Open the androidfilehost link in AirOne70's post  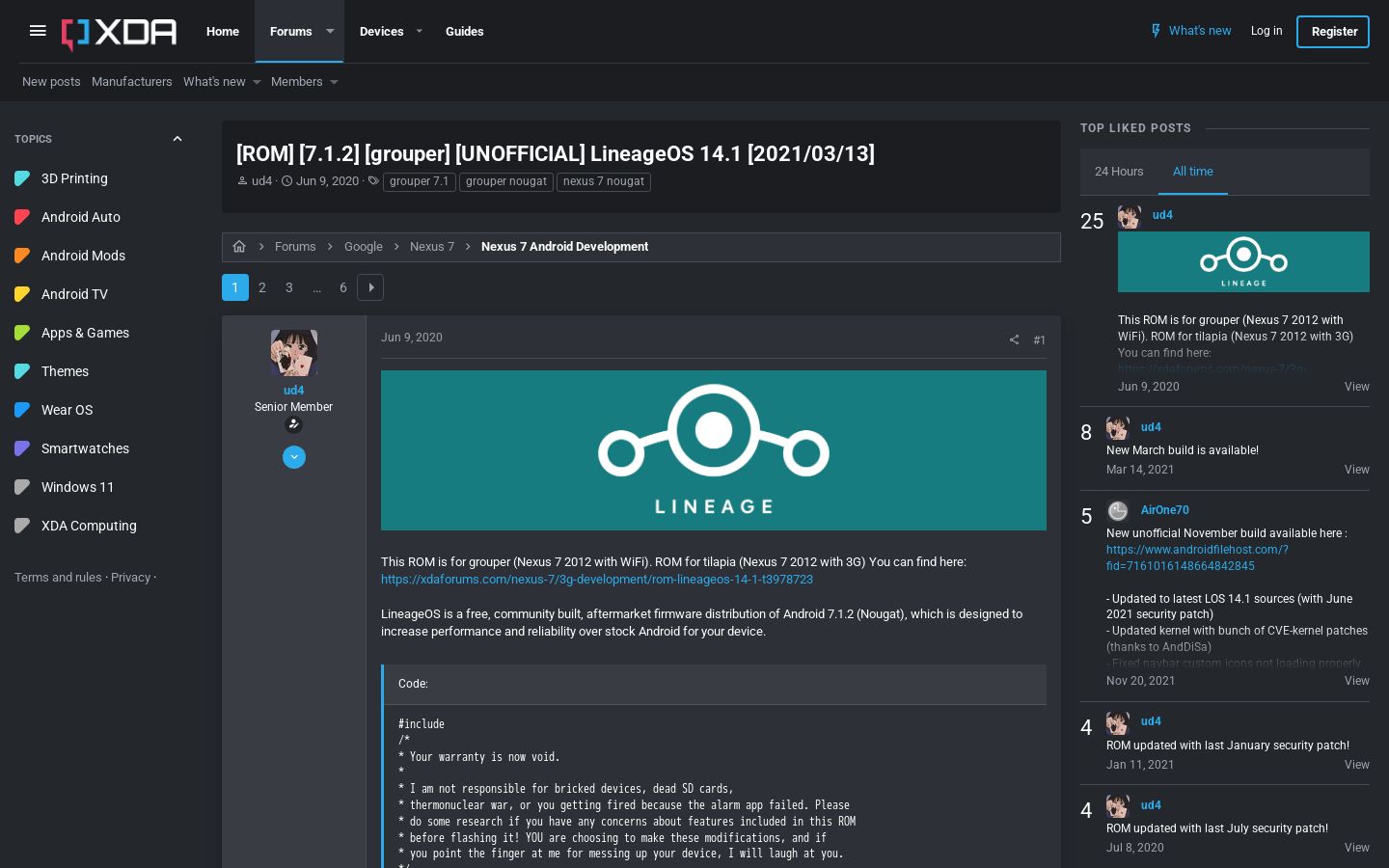click(x=1197, y=557)
